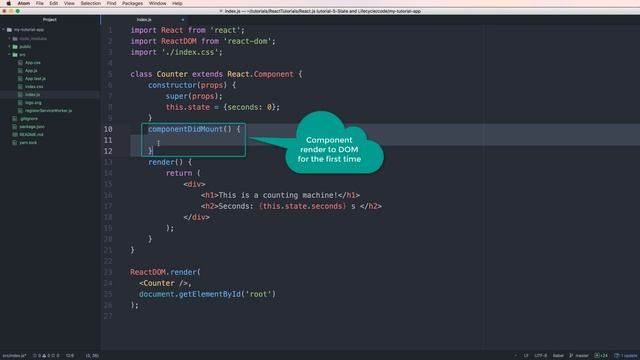The width and height of the screenshot is (640, 360).
Task: Select the index.js editor tab
Action: click(144, 20)
